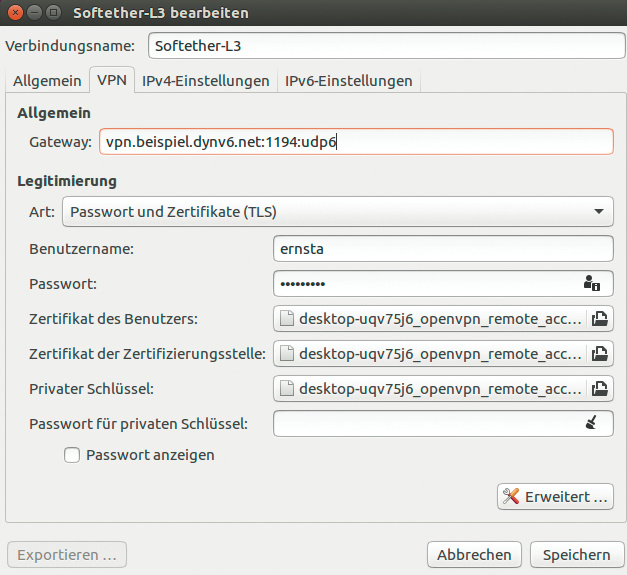Click the document icon in Zertifikat des Benutzers chooser
The width and height of the screenshot is (627, 575).
287,319
